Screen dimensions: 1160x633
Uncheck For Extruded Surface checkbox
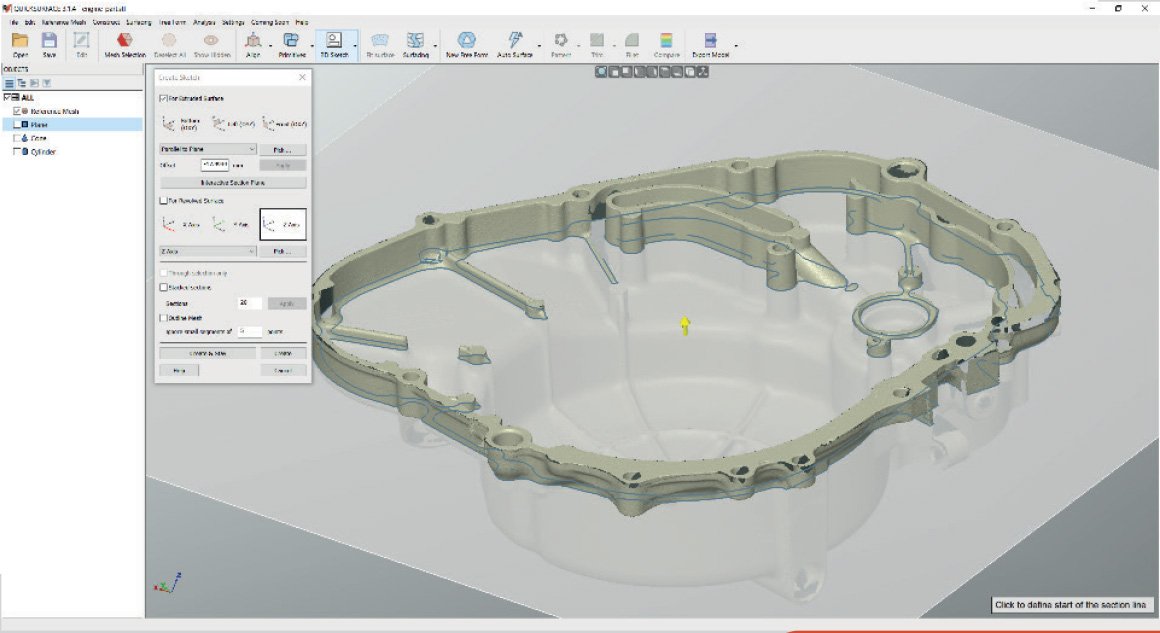coord(163,98)
